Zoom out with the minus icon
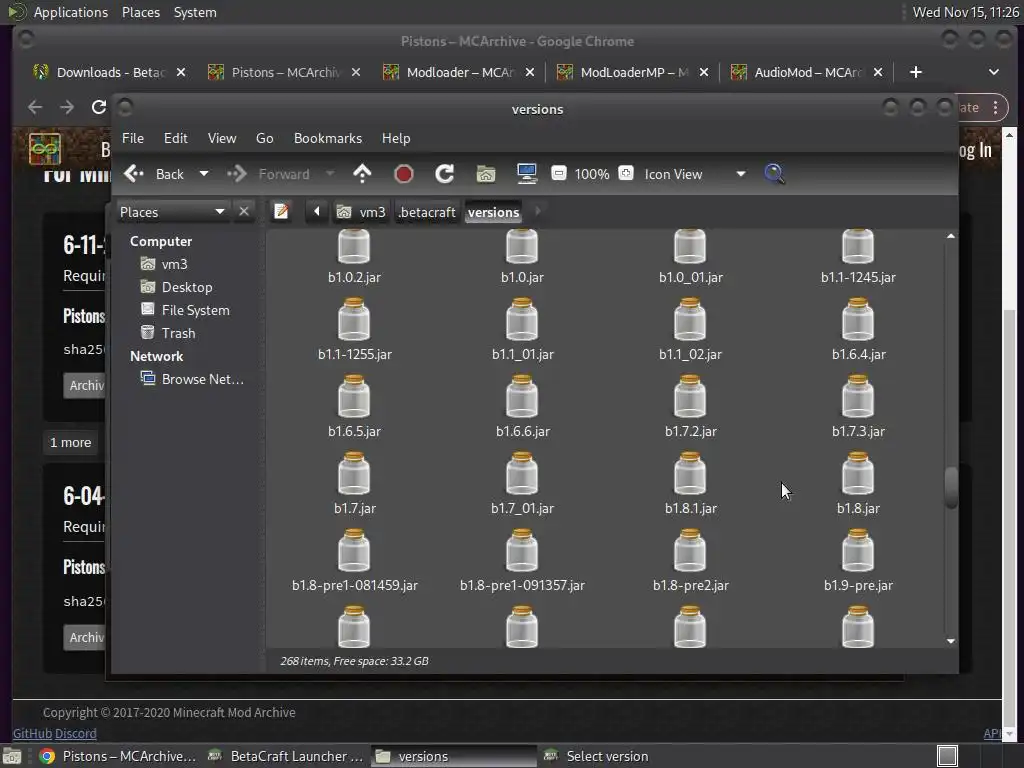The width and height of the screenshot is (1024, 768). point(559,174)
